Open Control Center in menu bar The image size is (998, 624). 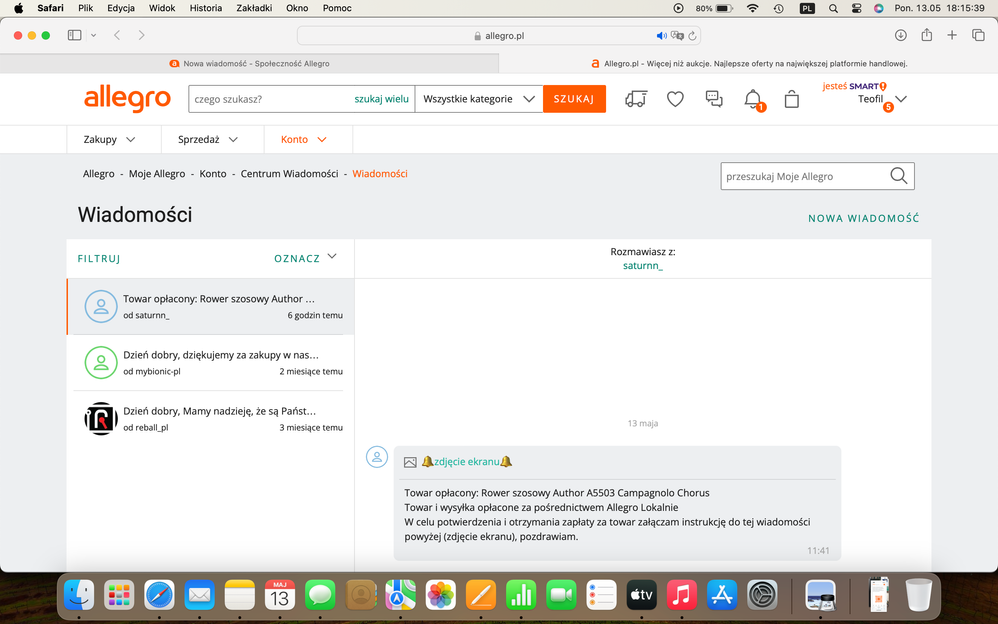coord(856,8)
